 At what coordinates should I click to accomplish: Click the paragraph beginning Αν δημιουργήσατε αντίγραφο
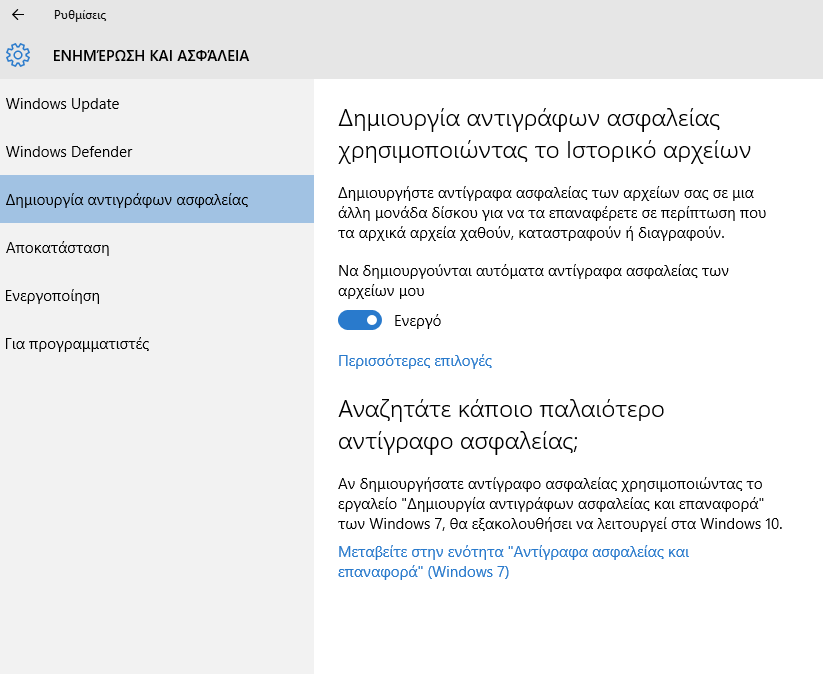click(559, 503)
